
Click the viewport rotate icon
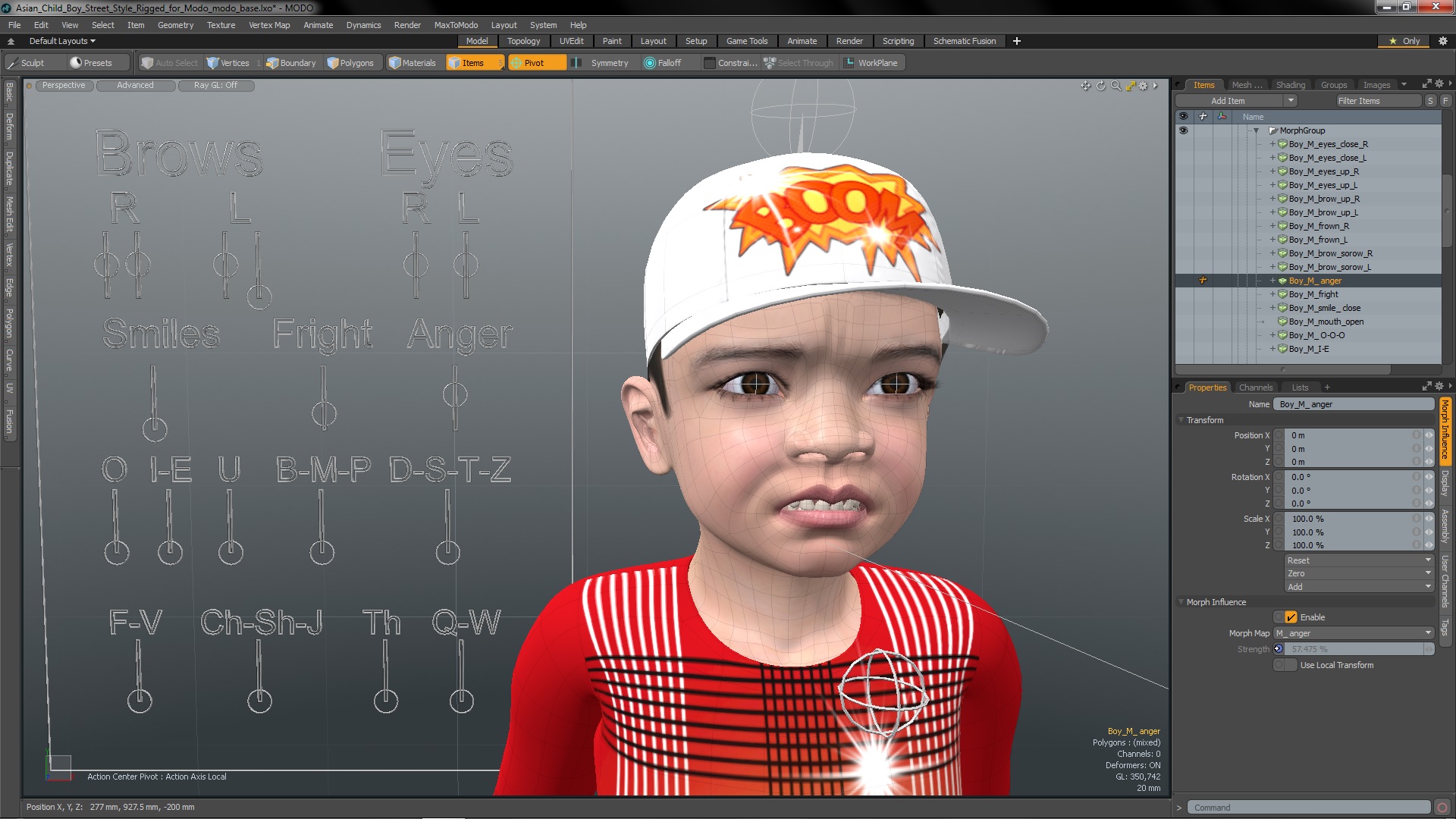pos(1101,86)
